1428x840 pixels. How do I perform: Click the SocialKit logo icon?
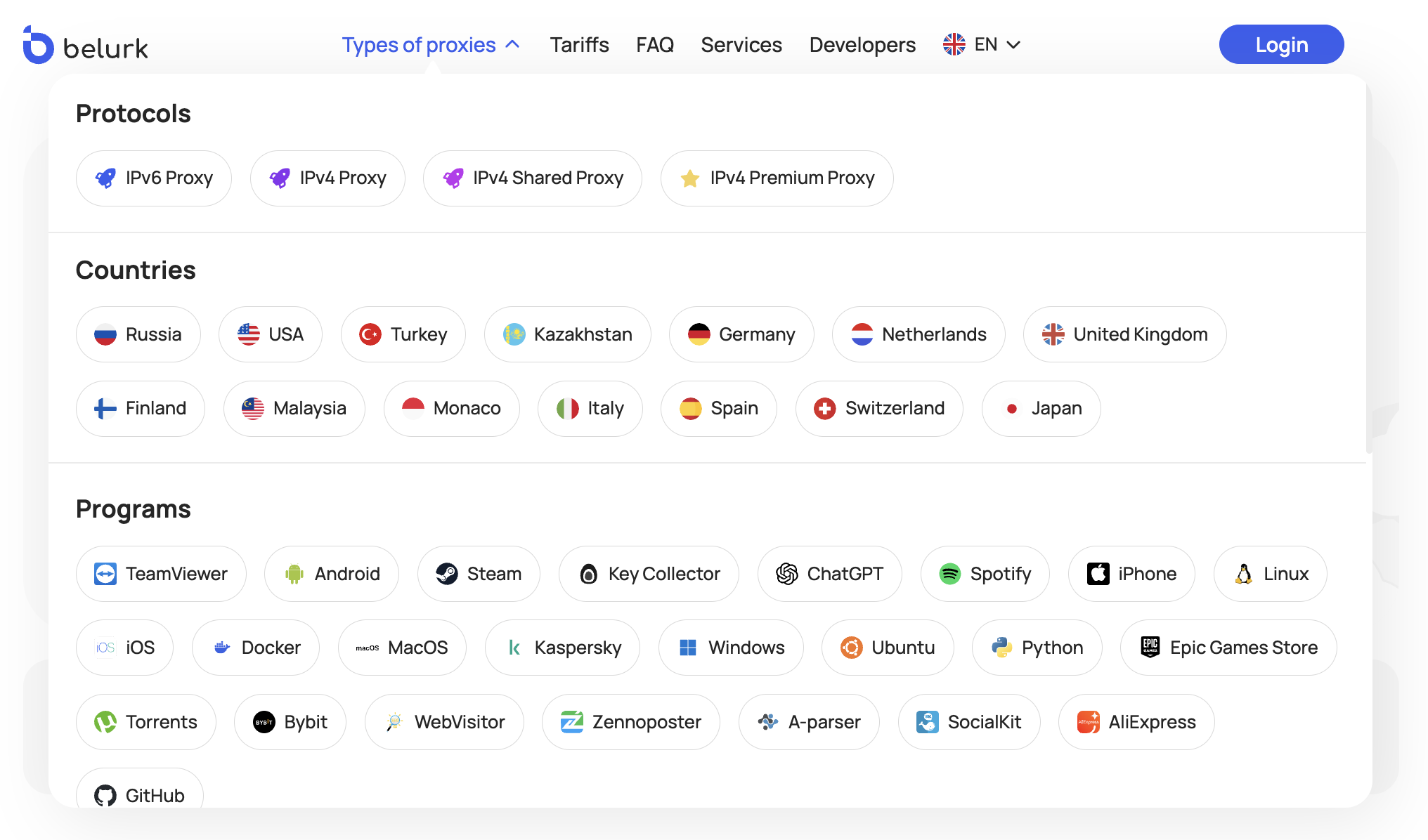coord(928,722)
